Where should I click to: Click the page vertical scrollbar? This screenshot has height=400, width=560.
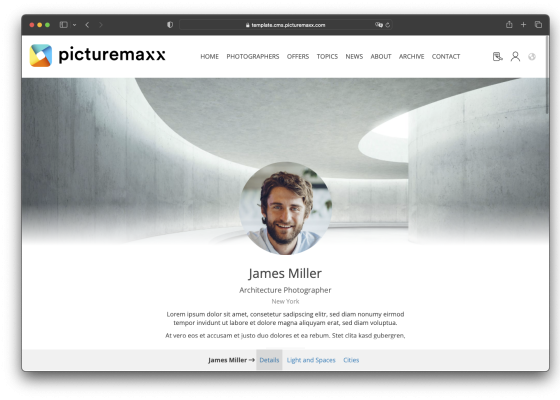547,75
